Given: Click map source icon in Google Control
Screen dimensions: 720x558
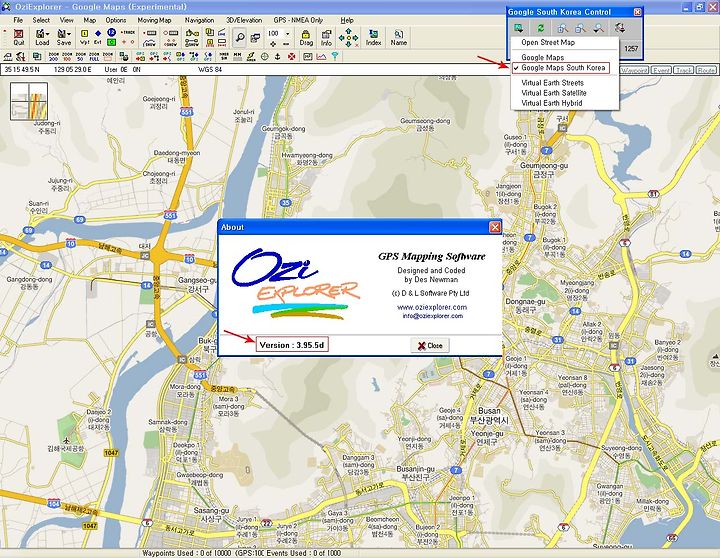Looking at the screenshot, I should point(519,28).
